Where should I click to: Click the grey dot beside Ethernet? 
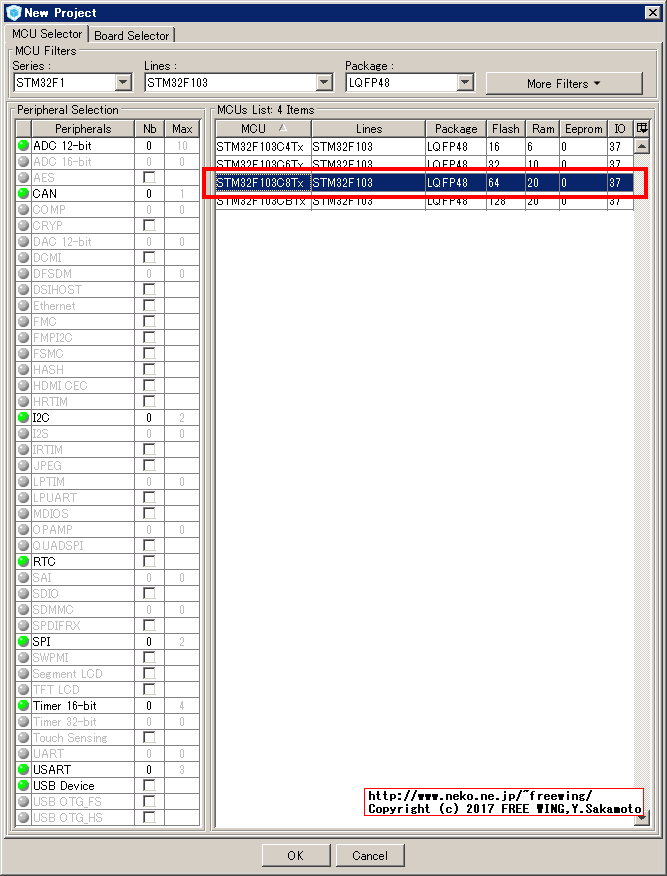pos(23,306)
